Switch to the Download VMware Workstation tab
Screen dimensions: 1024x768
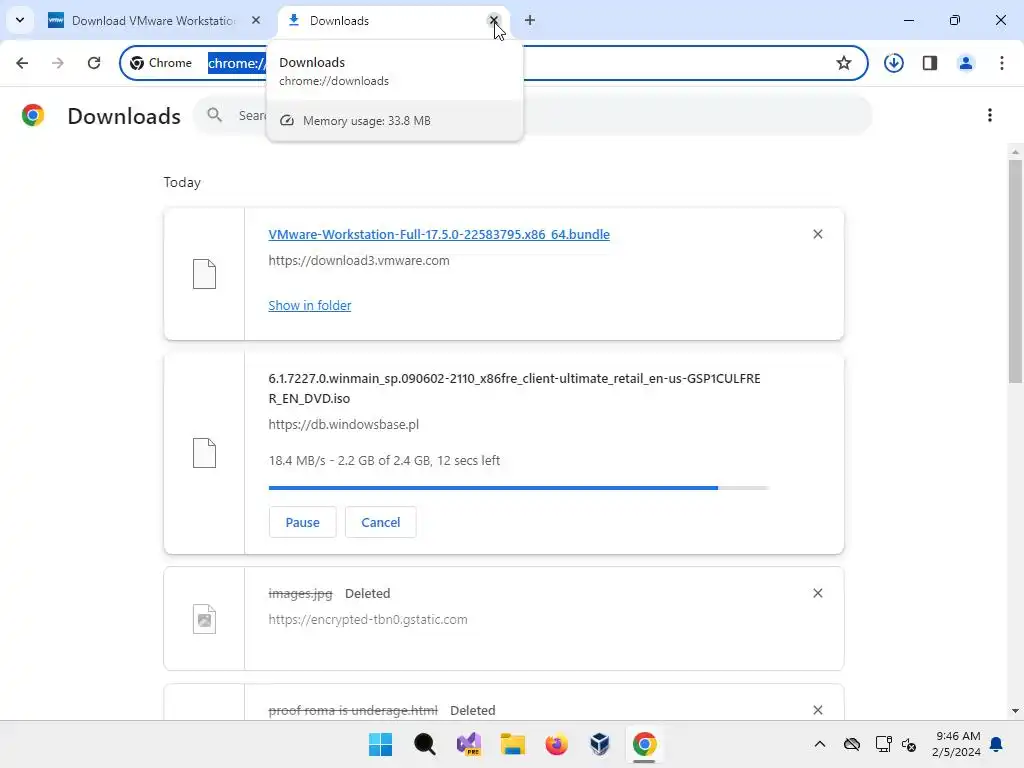click(153, 20)
